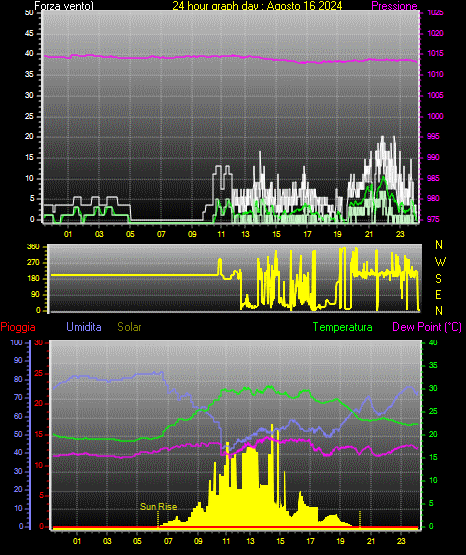Click wind direction axis value 270
The image size is (466, 555).
click(34, 263)
